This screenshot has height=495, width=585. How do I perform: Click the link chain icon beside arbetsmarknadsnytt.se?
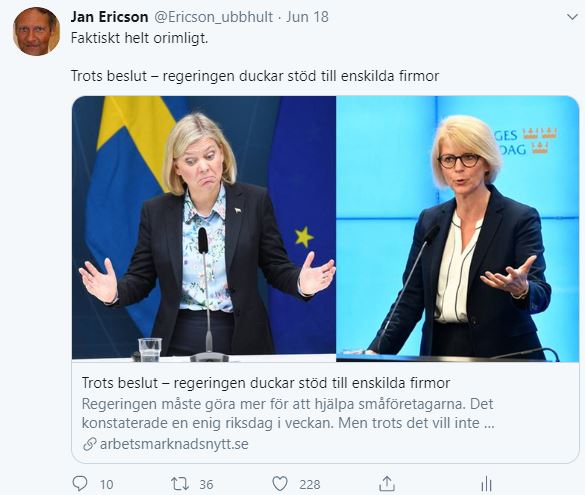[90, 444]
